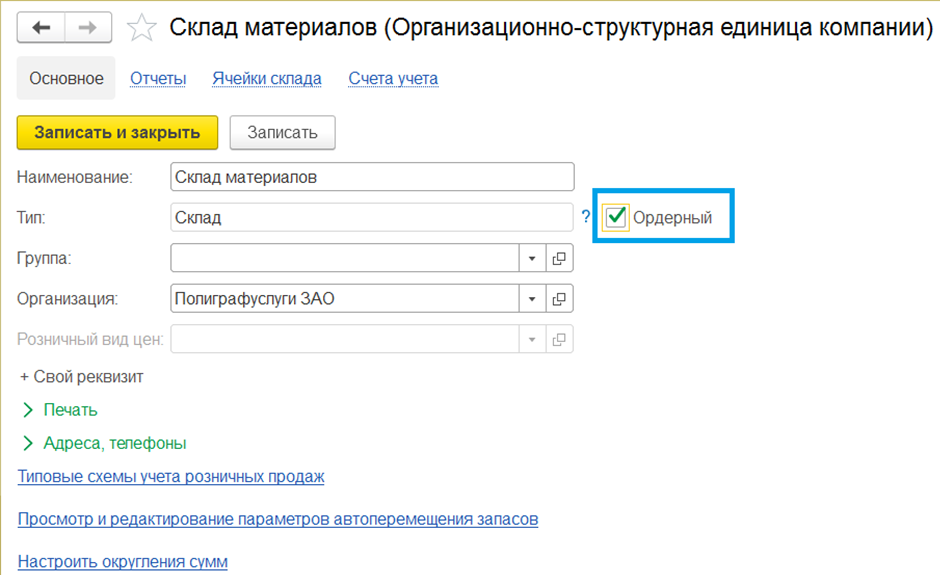Go to the Счета учета tab

(x=393, y=79)
